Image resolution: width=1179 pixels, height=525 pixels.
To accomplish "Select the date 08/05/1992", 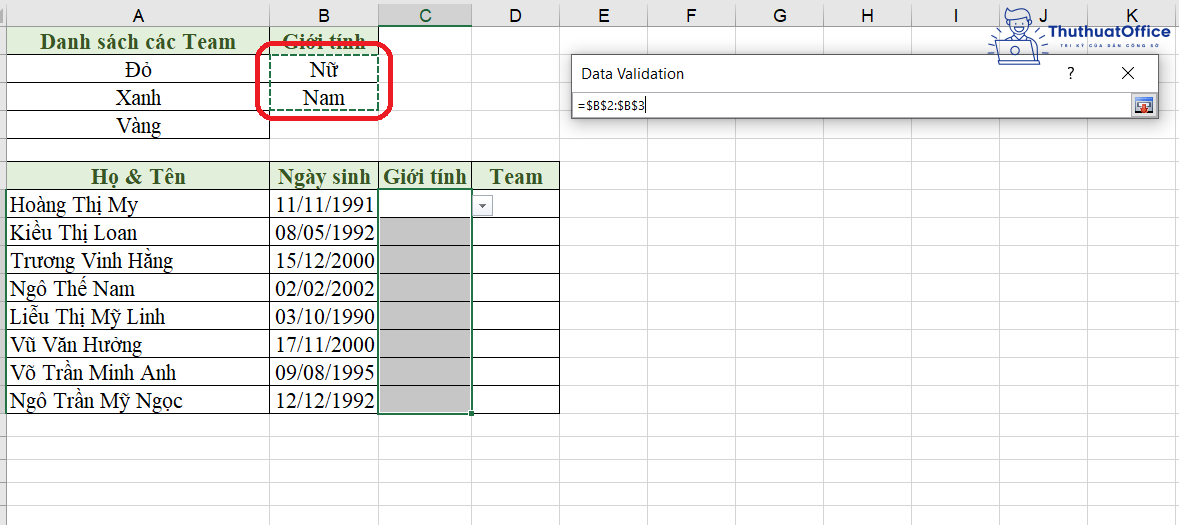I will pos(324,232).
